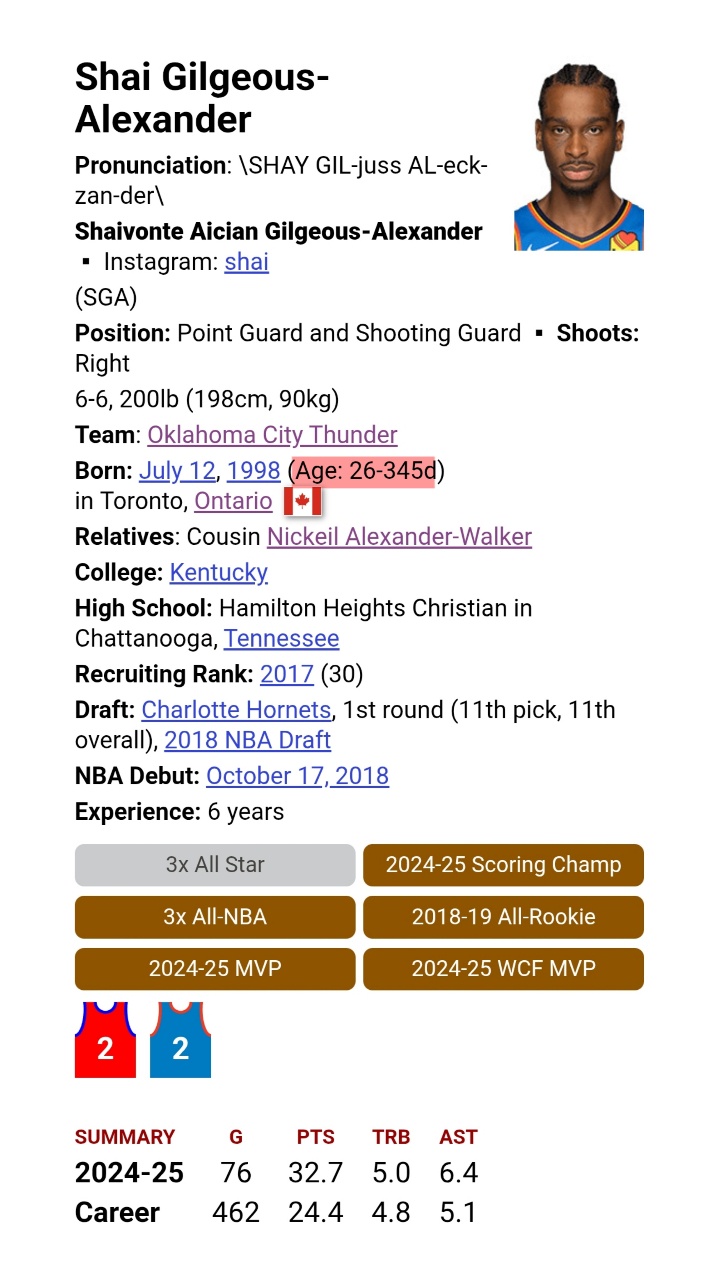
Task: Open the 2018 NBA Draft link
Action: [247, 740]
